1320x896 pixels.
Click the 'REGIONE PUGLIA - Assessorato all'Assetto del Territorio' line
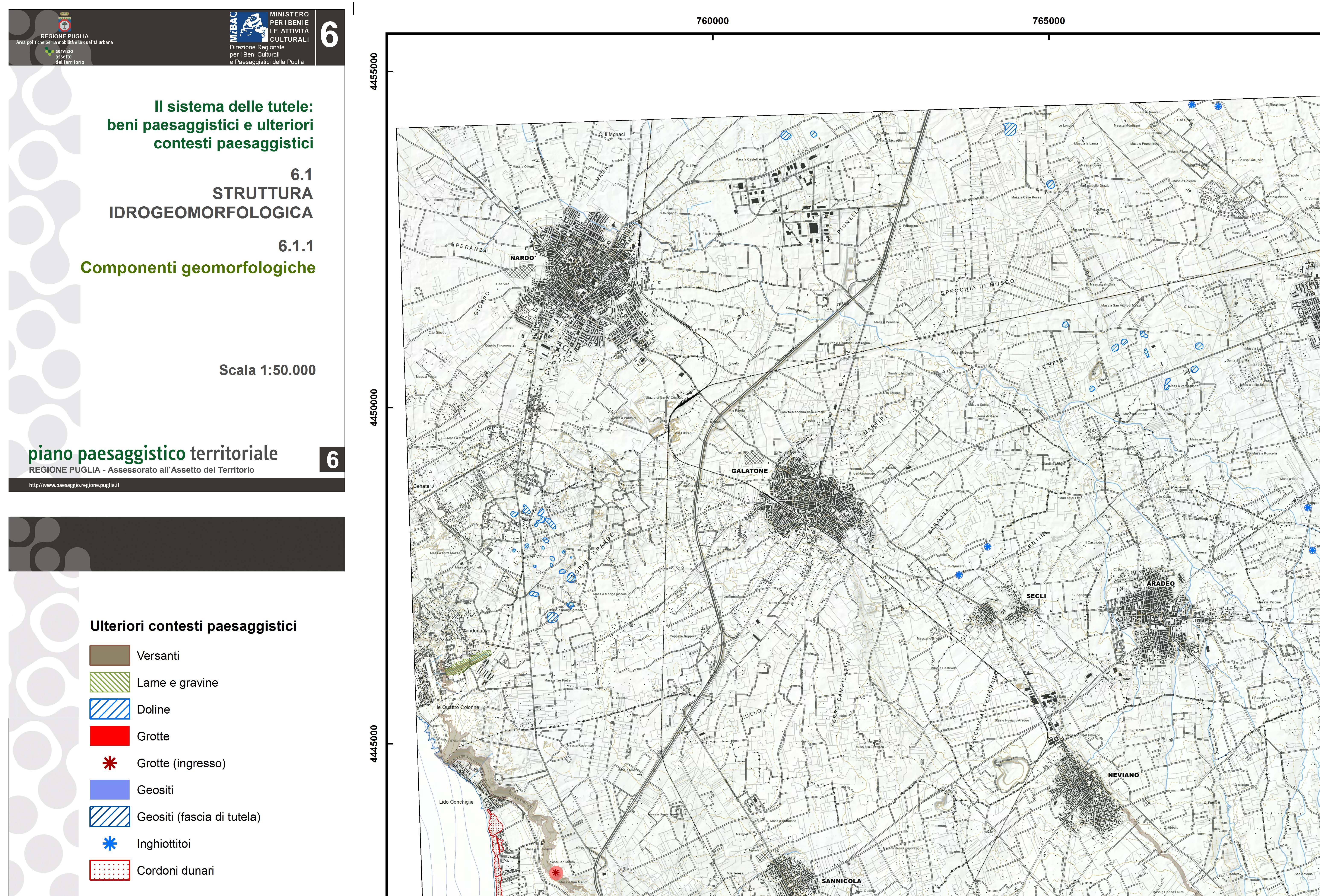click(142, 470)
